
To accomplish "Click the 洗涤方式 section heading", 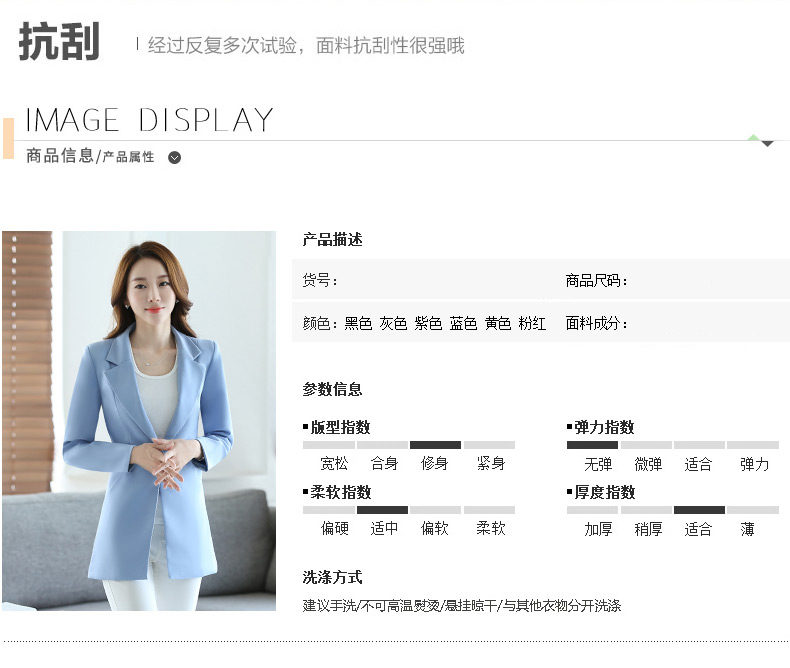I will click(332, 577).
